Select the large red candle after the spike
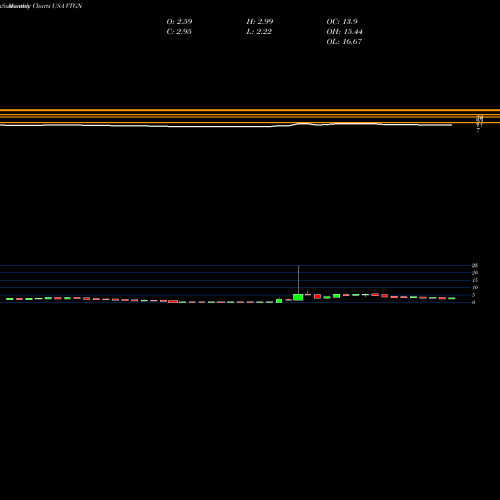This screenshot has width=500, height=500. 317,296
